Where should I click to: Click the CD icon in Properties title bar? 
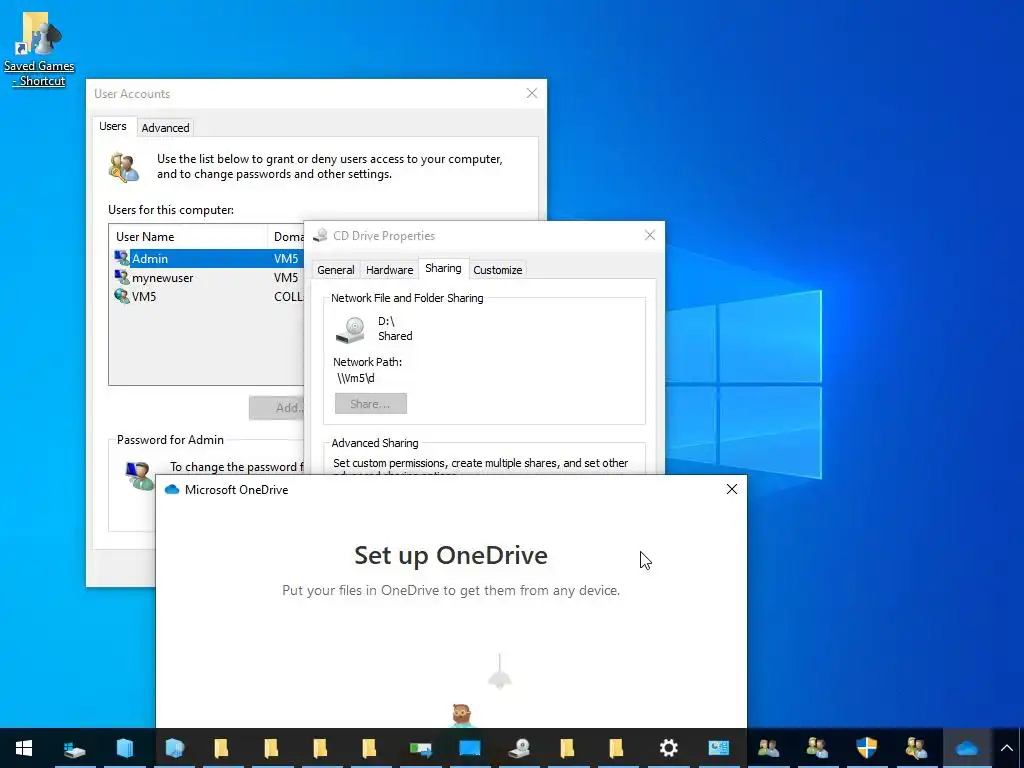click(x=320, y=236)
